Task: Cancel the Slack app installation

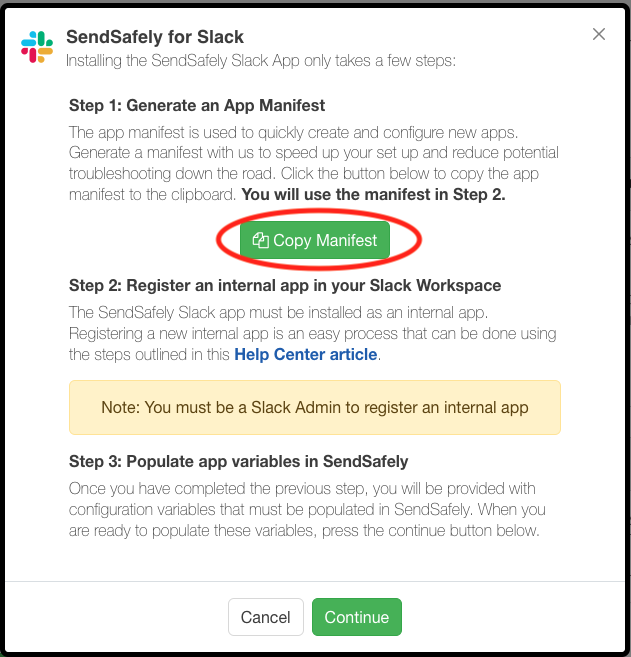Action: click(265, 617)
